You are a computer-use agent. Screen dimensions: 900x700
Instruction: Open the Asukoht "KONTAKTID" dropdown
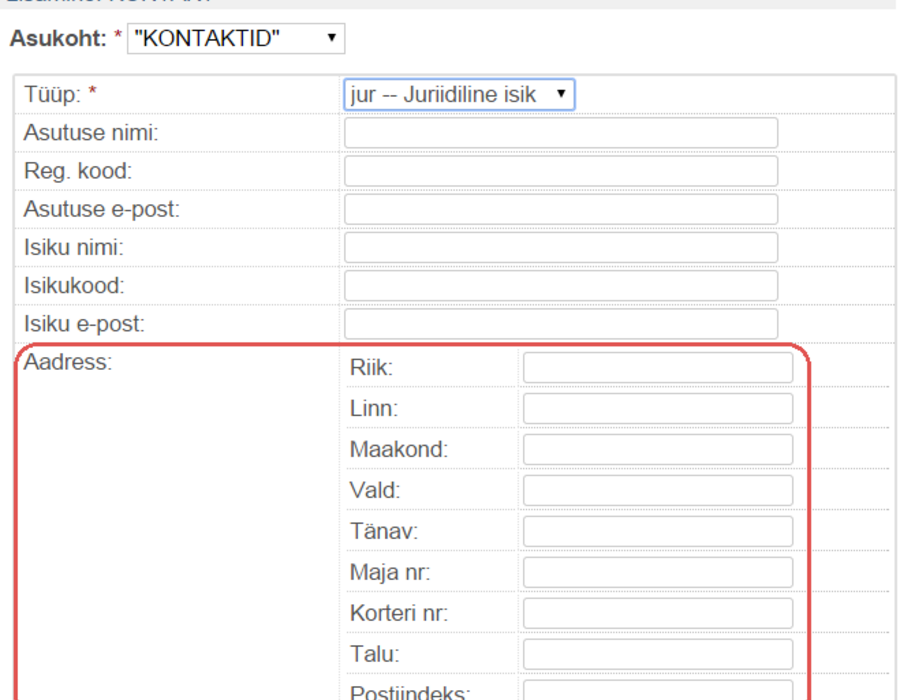pos(236,38)
